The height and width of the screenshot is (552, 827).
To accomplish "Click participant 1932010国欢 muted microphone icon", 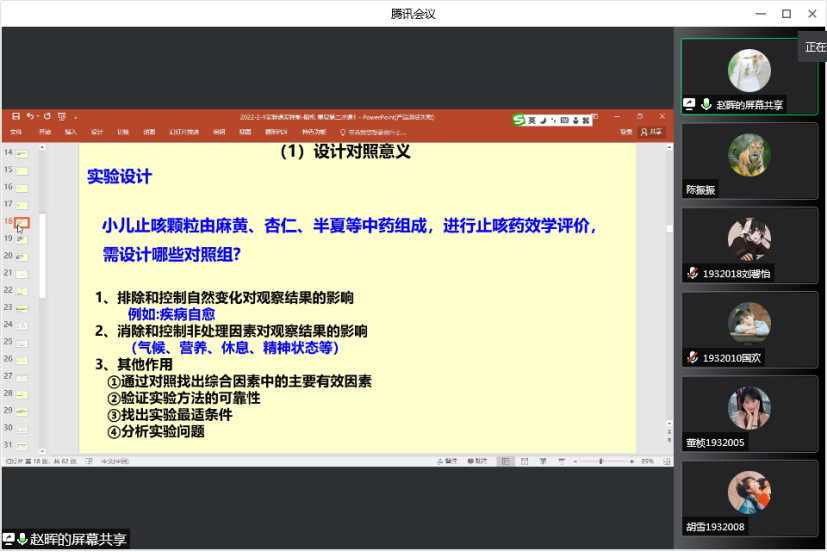I will (x=693, y=357).
